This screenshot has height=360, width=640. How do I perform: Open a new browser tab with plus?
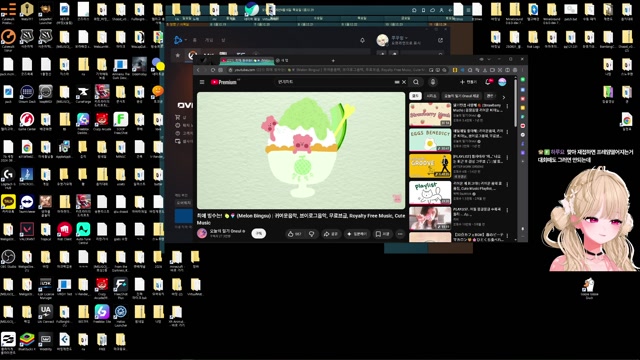[333, 61]
